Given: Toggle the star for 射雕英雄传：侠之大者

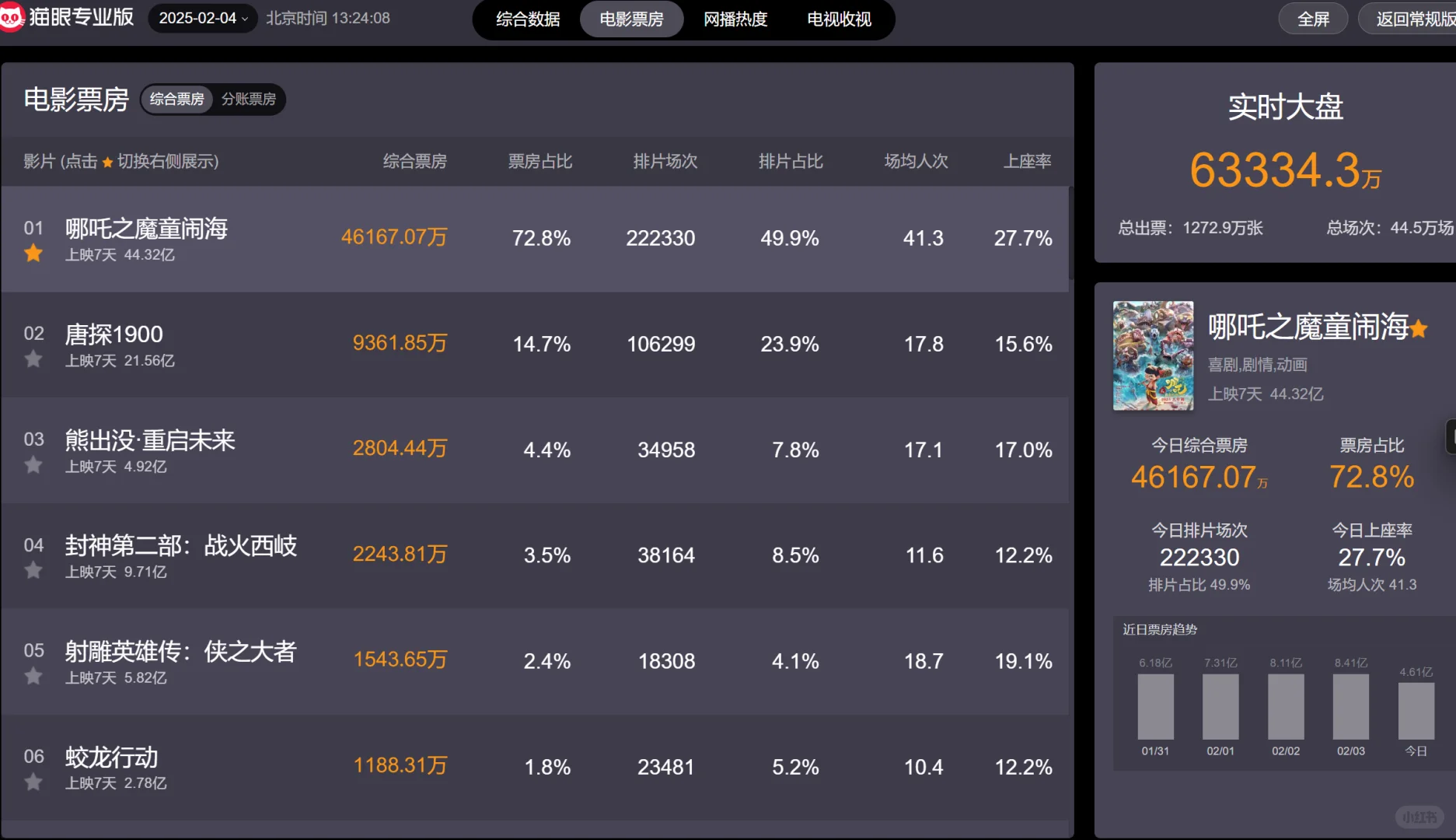Looking at the screenshot, I should click(x=33, y=676).
